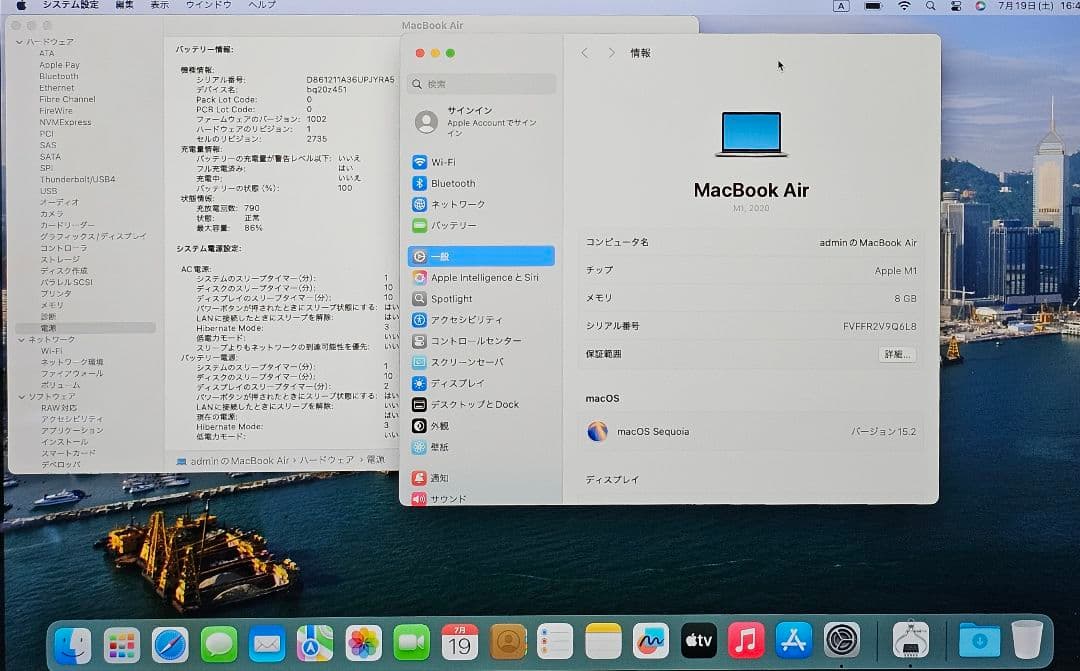This screenshot has height=671, width=1080.
Task: Open Bluetooth settings in sidebar
Action: [481, 183]
